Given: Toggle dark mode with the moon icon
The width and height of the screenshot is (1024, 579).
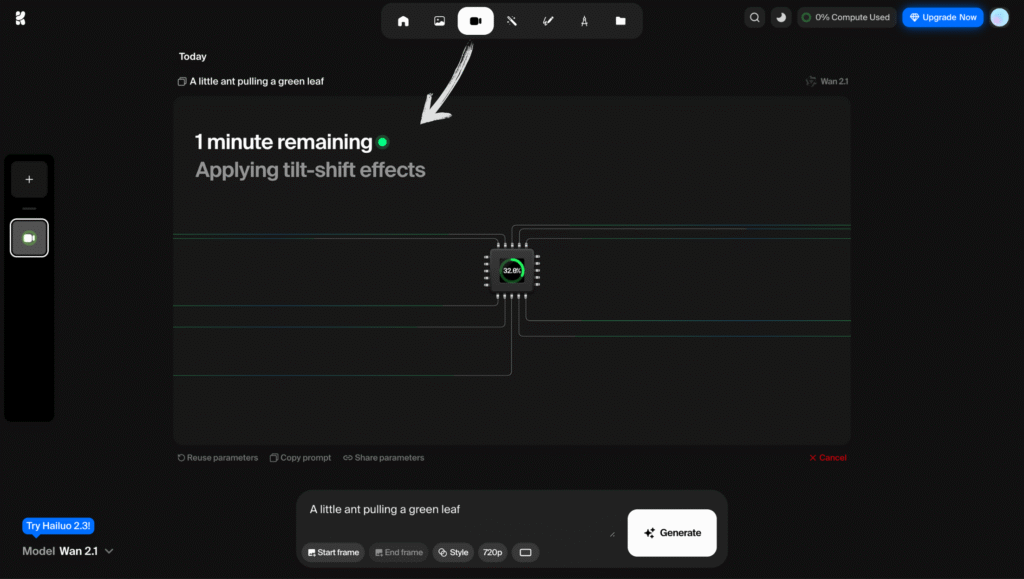Looking at the screenshot, I should [x=781, y=17].
